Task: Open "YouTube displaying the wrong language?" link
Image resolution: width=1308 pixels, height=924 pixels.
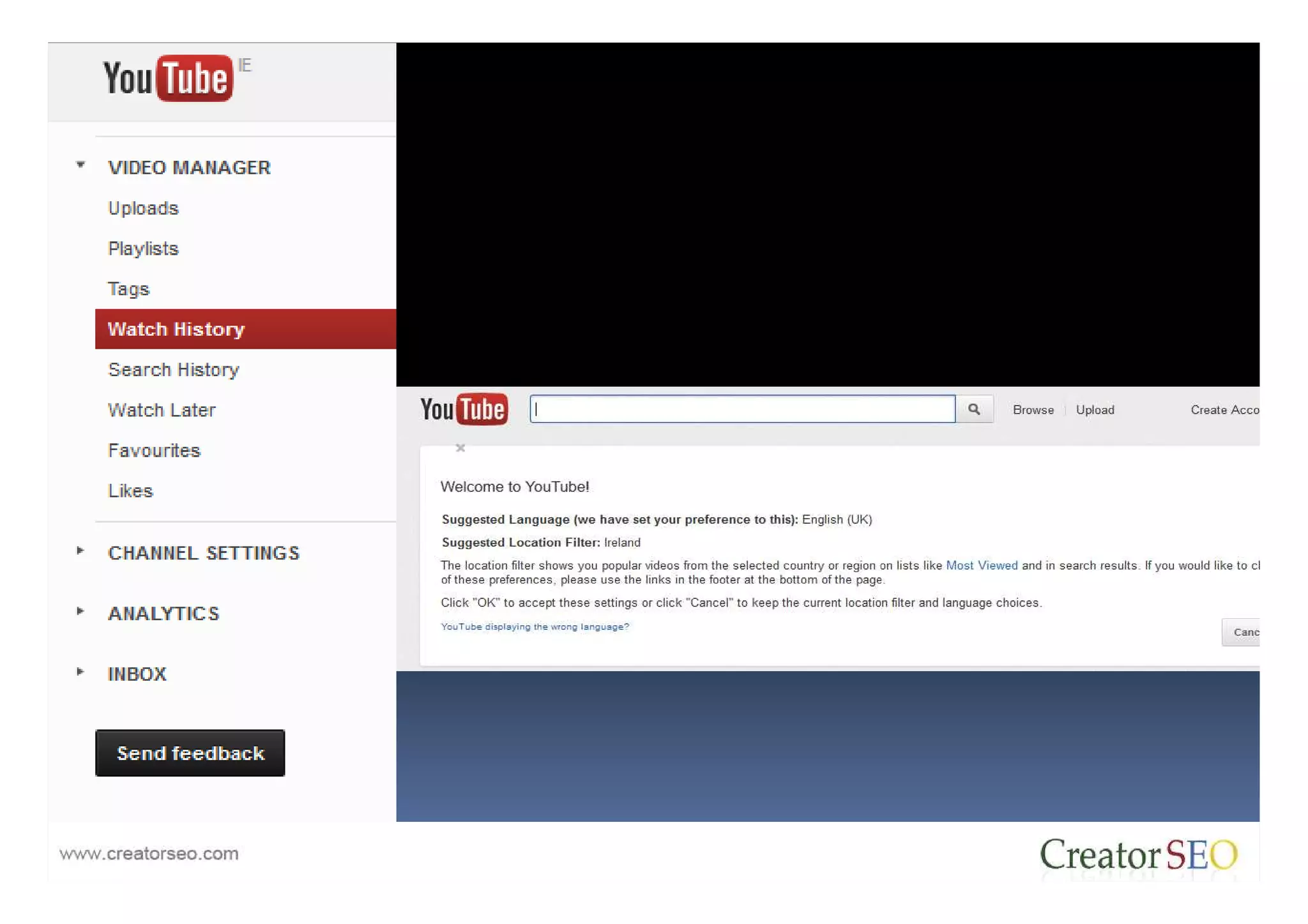Action: 535,626
